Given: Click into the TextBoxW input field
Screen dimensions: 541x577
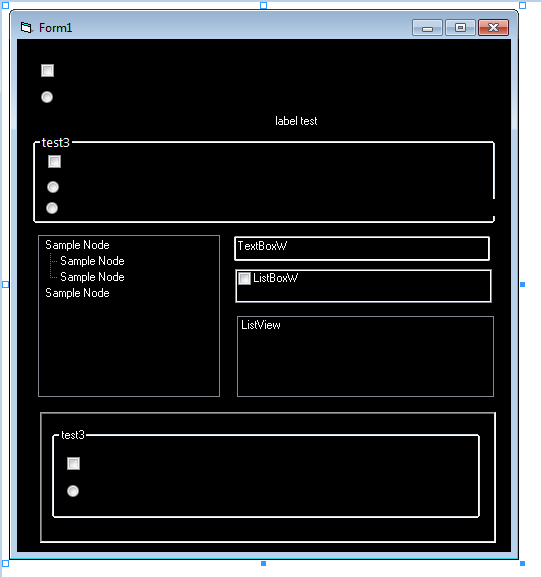Looking at the screenshot, I should (x=362, y=249).
